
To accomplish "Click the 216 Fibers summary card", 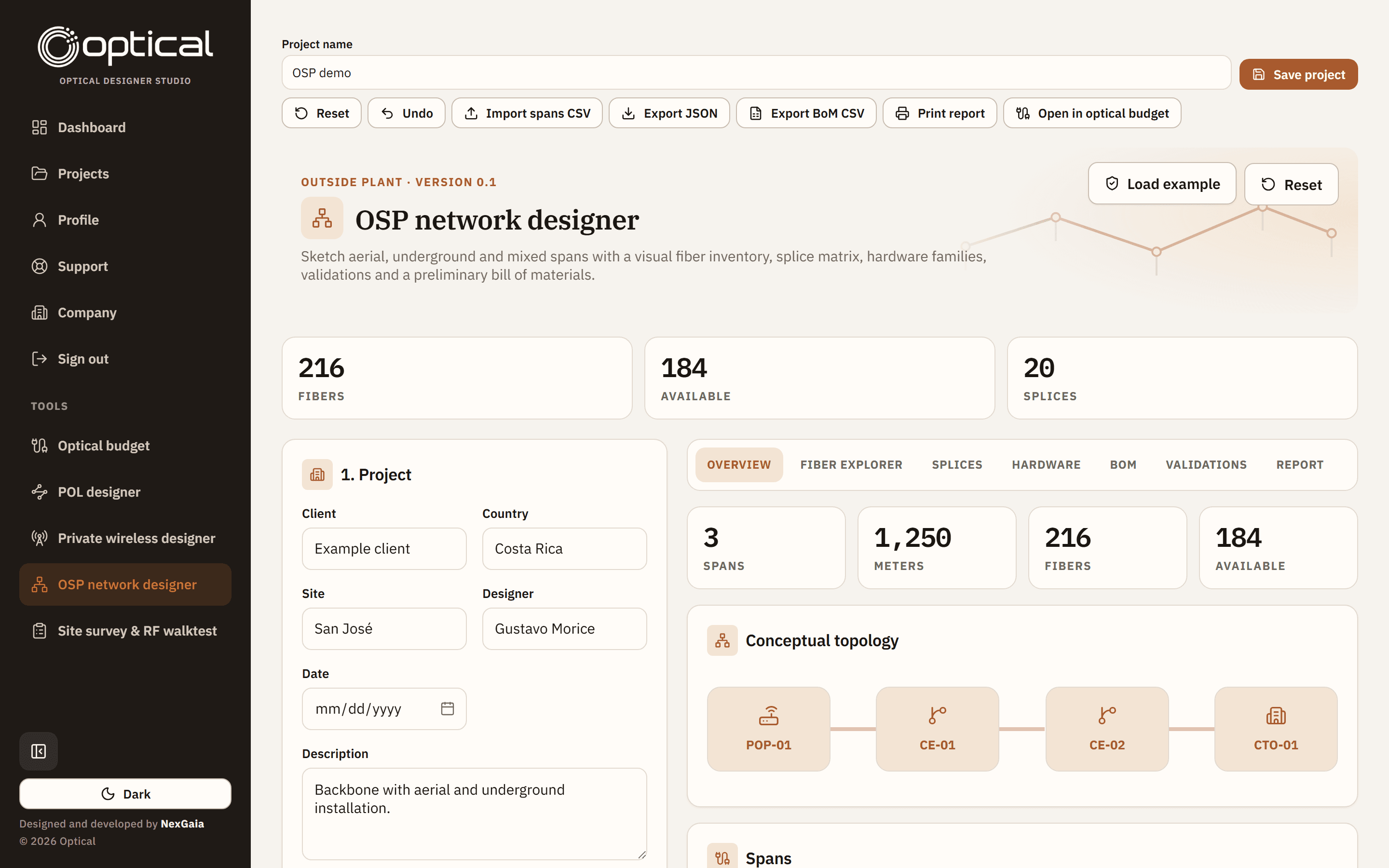I will pyautogui.click(x=457, y=378).
